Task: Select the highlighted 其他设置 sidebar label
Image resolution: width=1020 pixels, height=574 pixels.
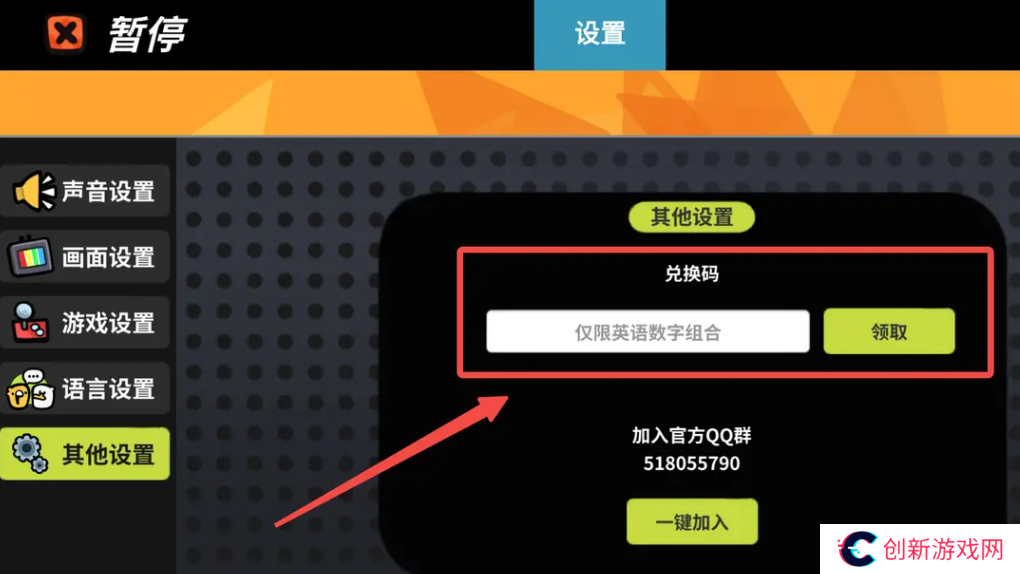Action: coord(109,454)
